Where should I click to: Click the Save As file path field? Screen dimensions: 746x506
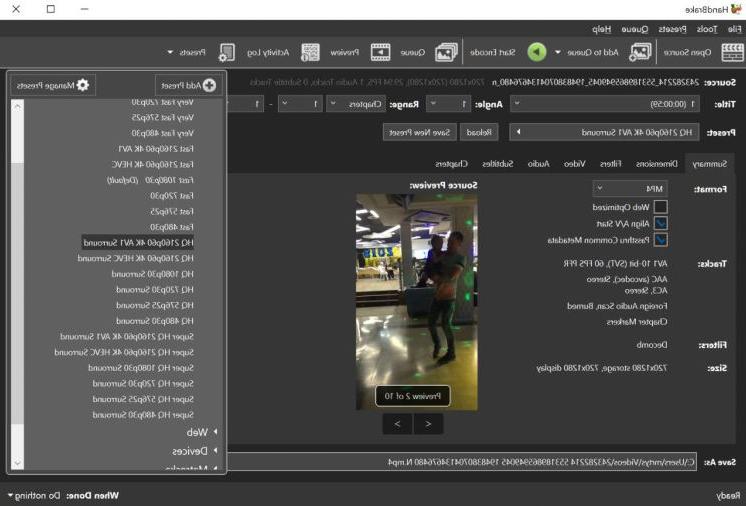pyautogui.click(x=462, y=462)
